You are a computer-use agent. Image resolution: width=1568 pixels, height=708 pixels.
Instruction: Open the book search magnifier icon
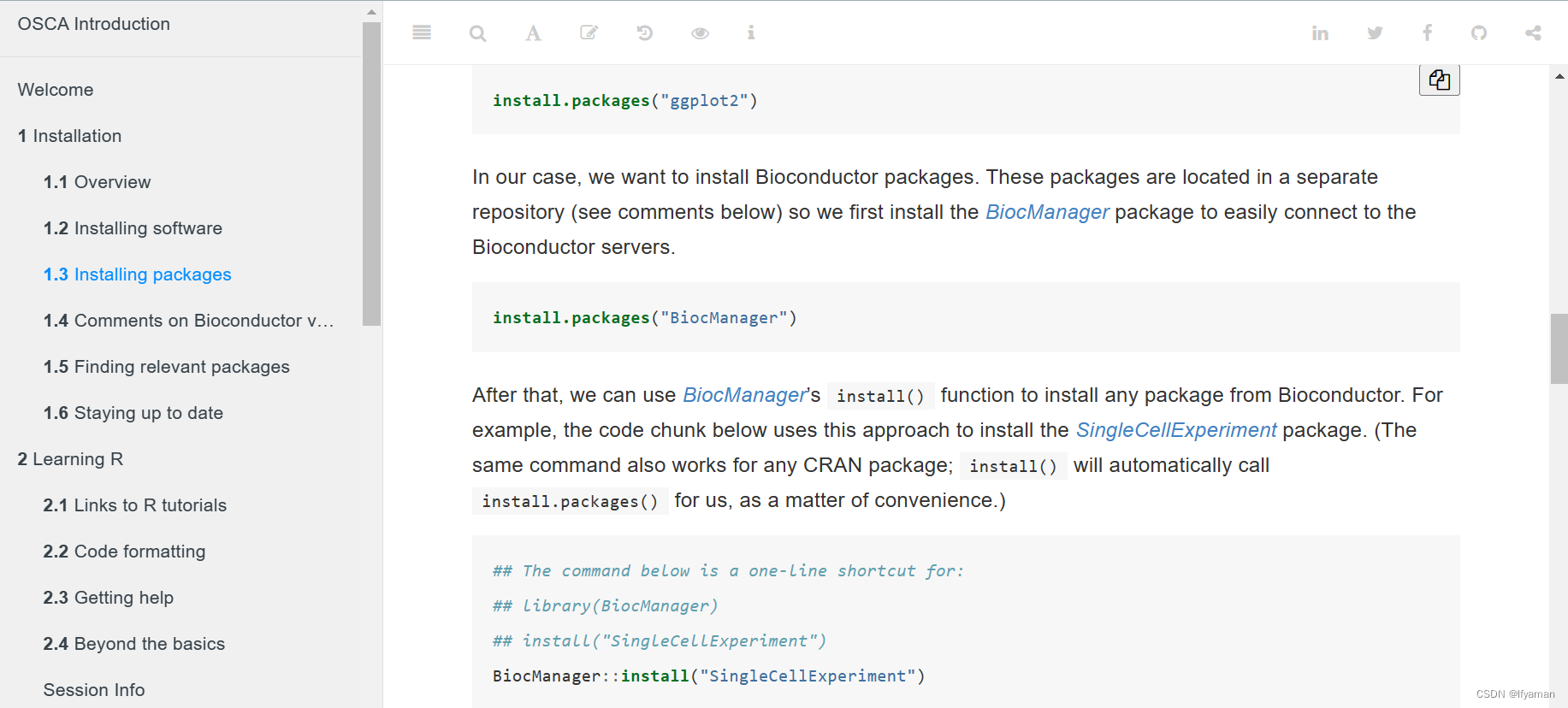[477, 33]
